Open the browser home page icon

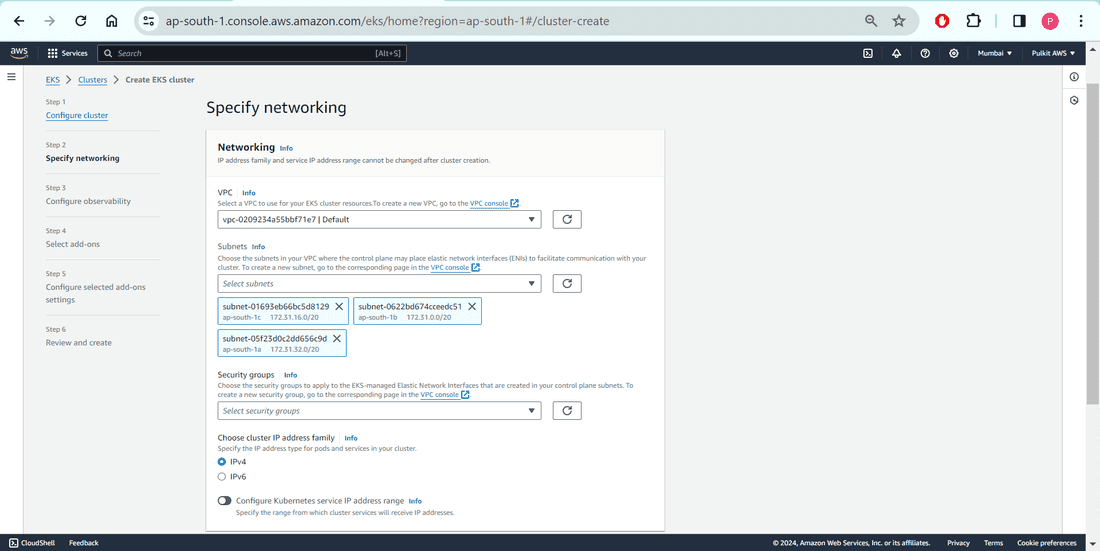(112, 21)
